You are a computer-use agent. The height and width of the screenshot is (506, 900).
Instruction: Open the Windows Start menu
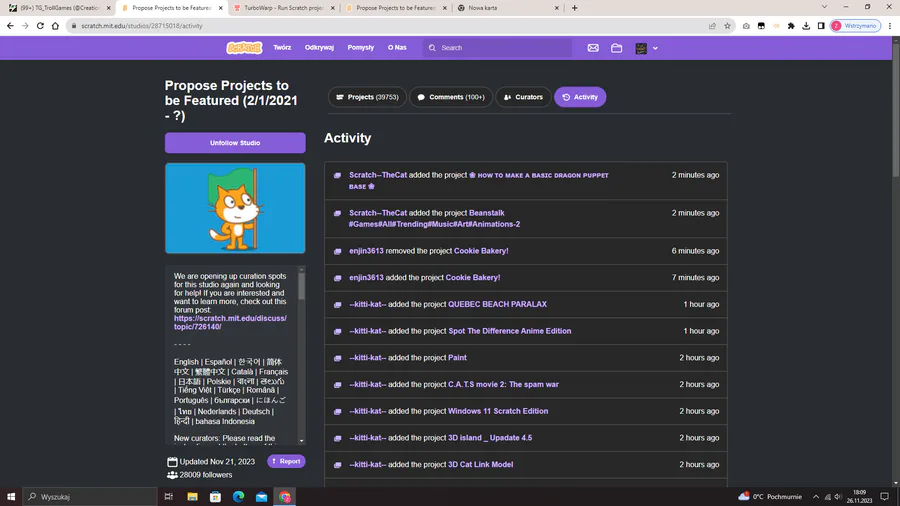coord(11,497)
